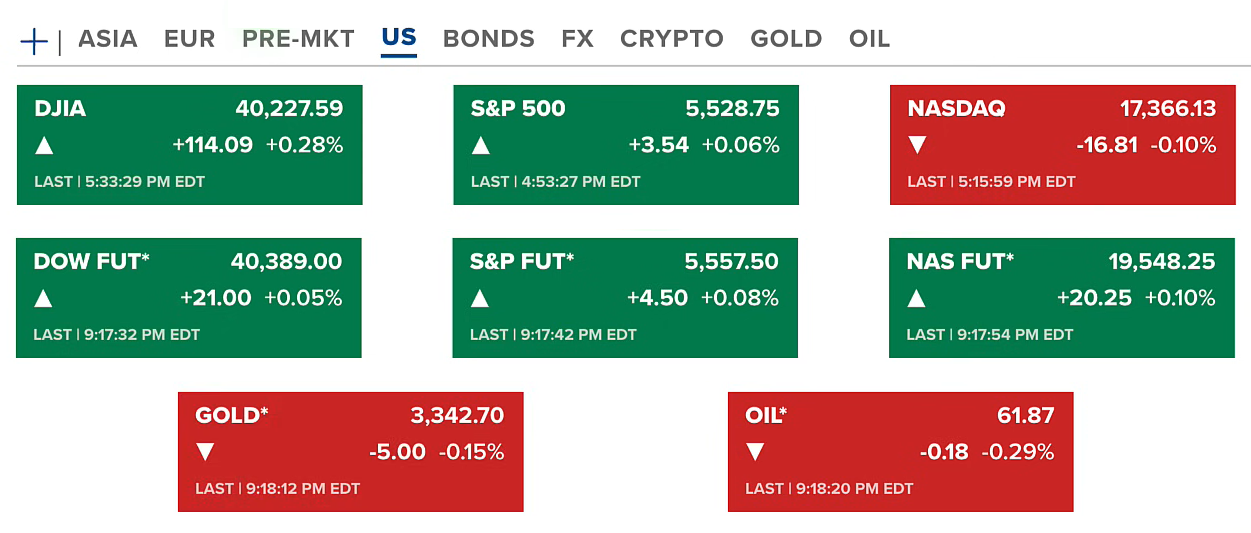The width and height of the screenshot is (1251, 533).
Task: Show the BONDS tab
Action: coord(488,39)
